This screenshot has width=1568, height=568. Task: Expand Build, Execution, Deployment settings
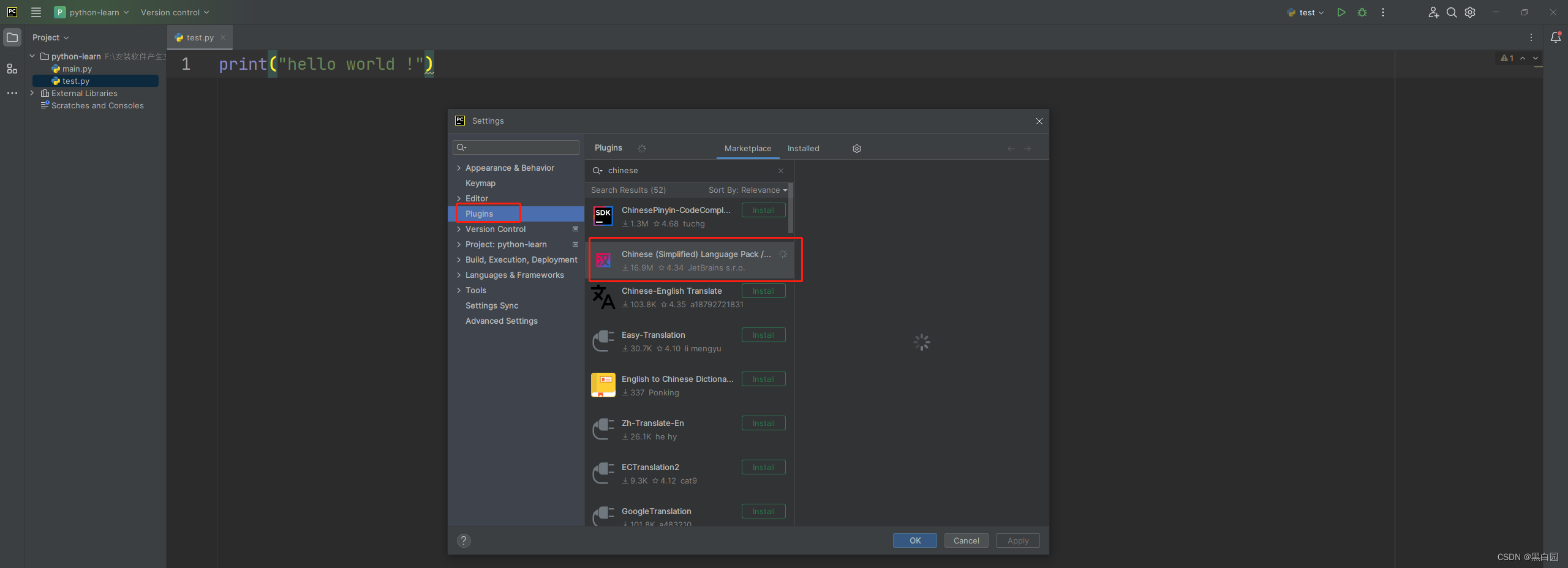[x=459, y=260]
